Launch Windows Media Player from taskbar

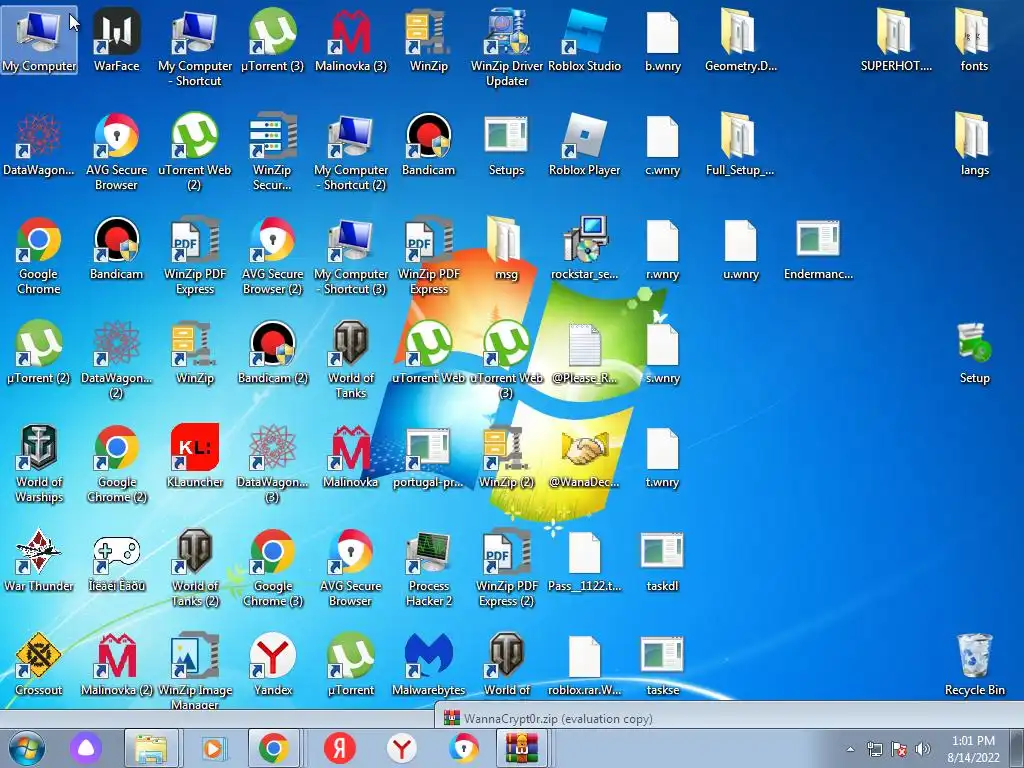[213, 748]
